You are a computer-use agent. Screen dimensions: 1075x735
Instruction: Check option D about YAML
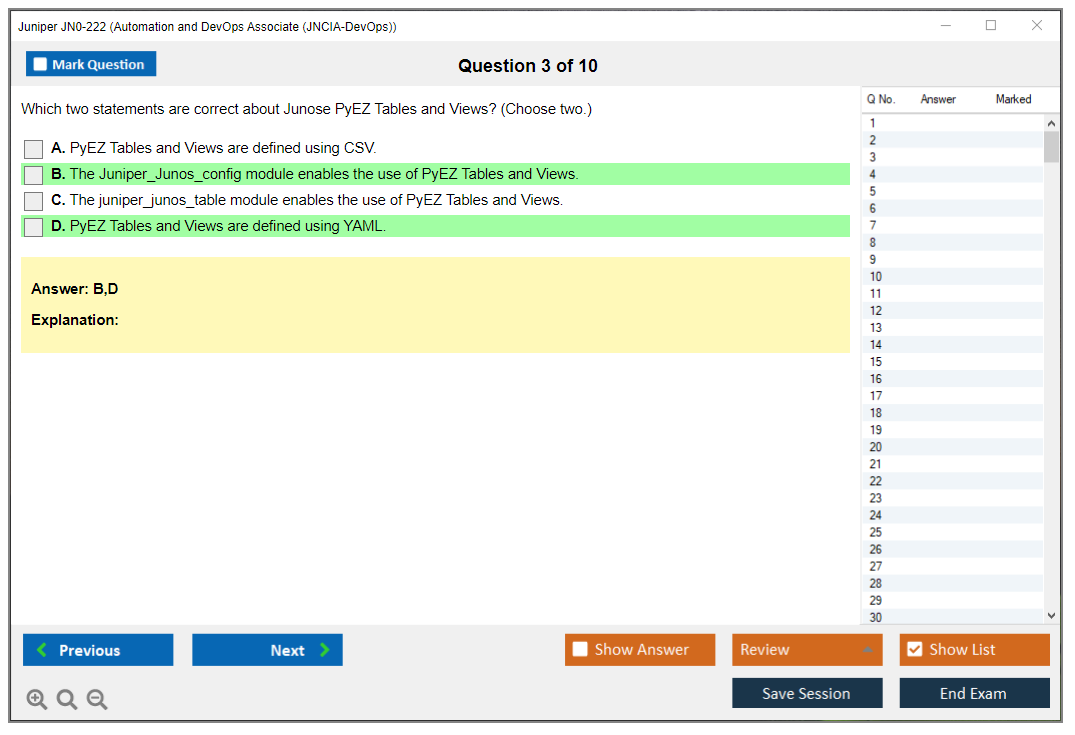34,227
